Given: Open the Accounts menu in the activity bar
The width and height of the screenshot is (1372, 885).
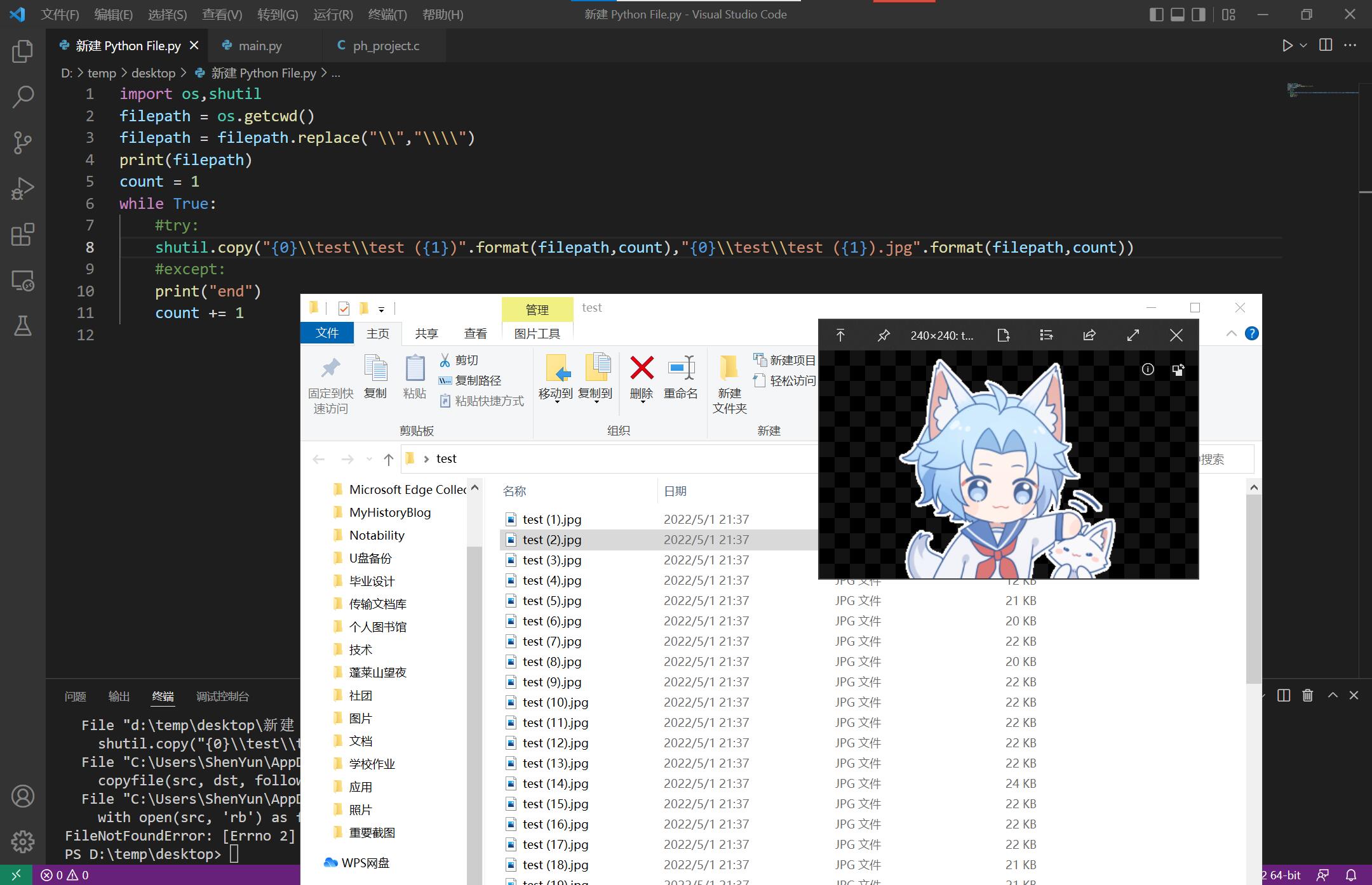Looking at the screenshot, I should pos(23,796).
